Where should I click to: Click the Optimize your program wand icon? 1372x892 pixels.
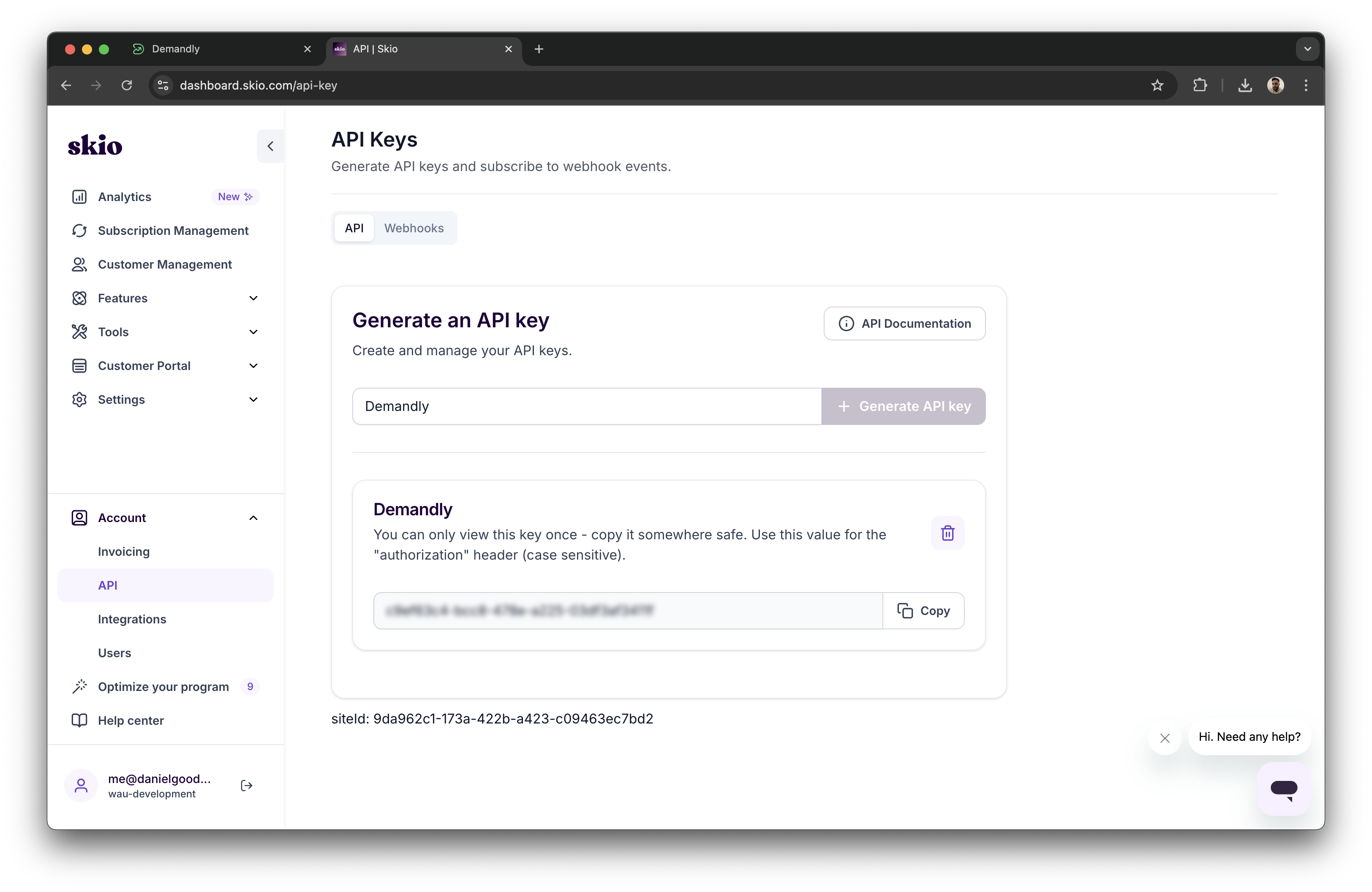click(x=79, y=686)
